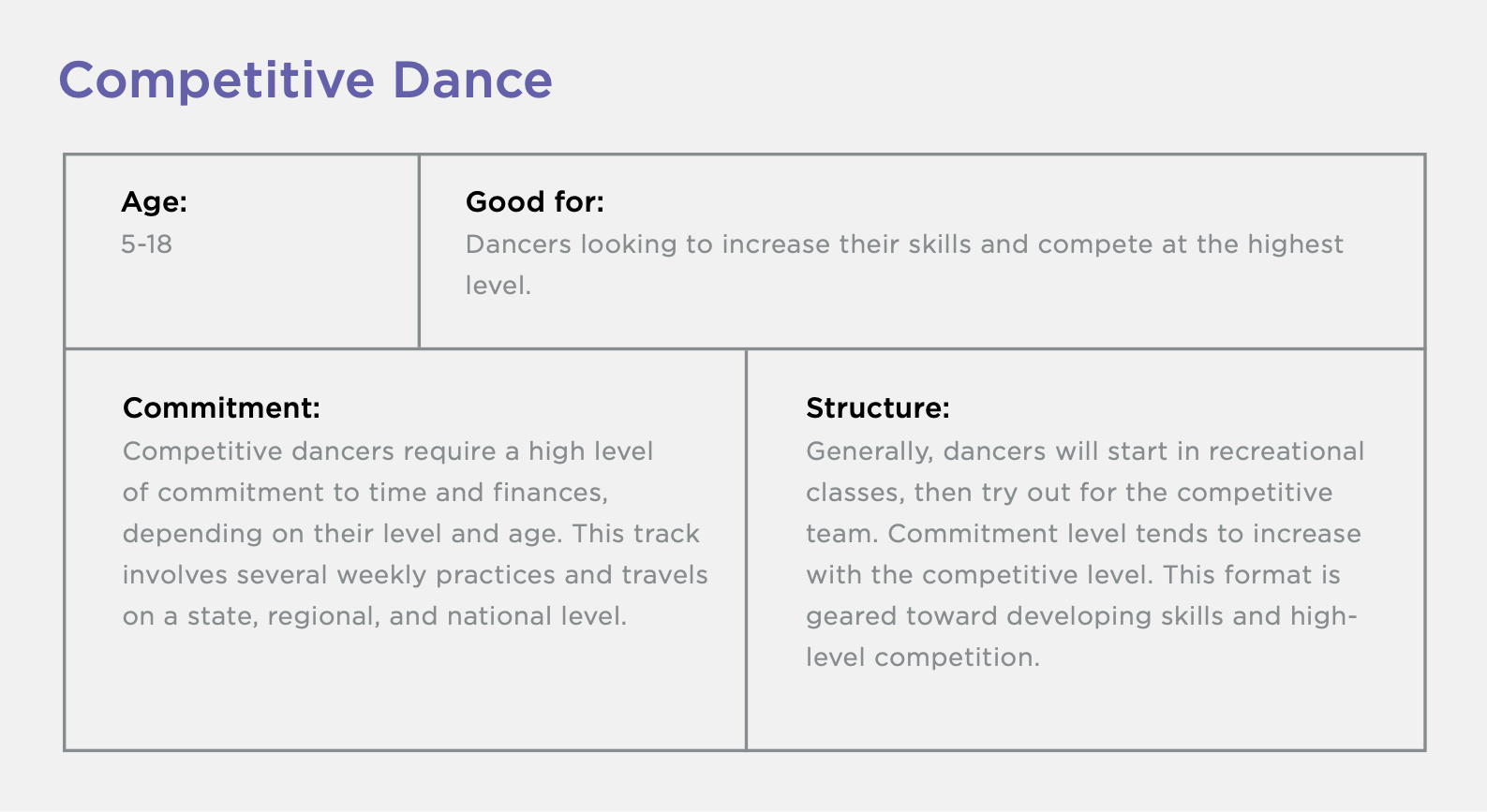
Task: Click the final line 'level competition.'
Action: pyautogui.click(x=922, y=657)
